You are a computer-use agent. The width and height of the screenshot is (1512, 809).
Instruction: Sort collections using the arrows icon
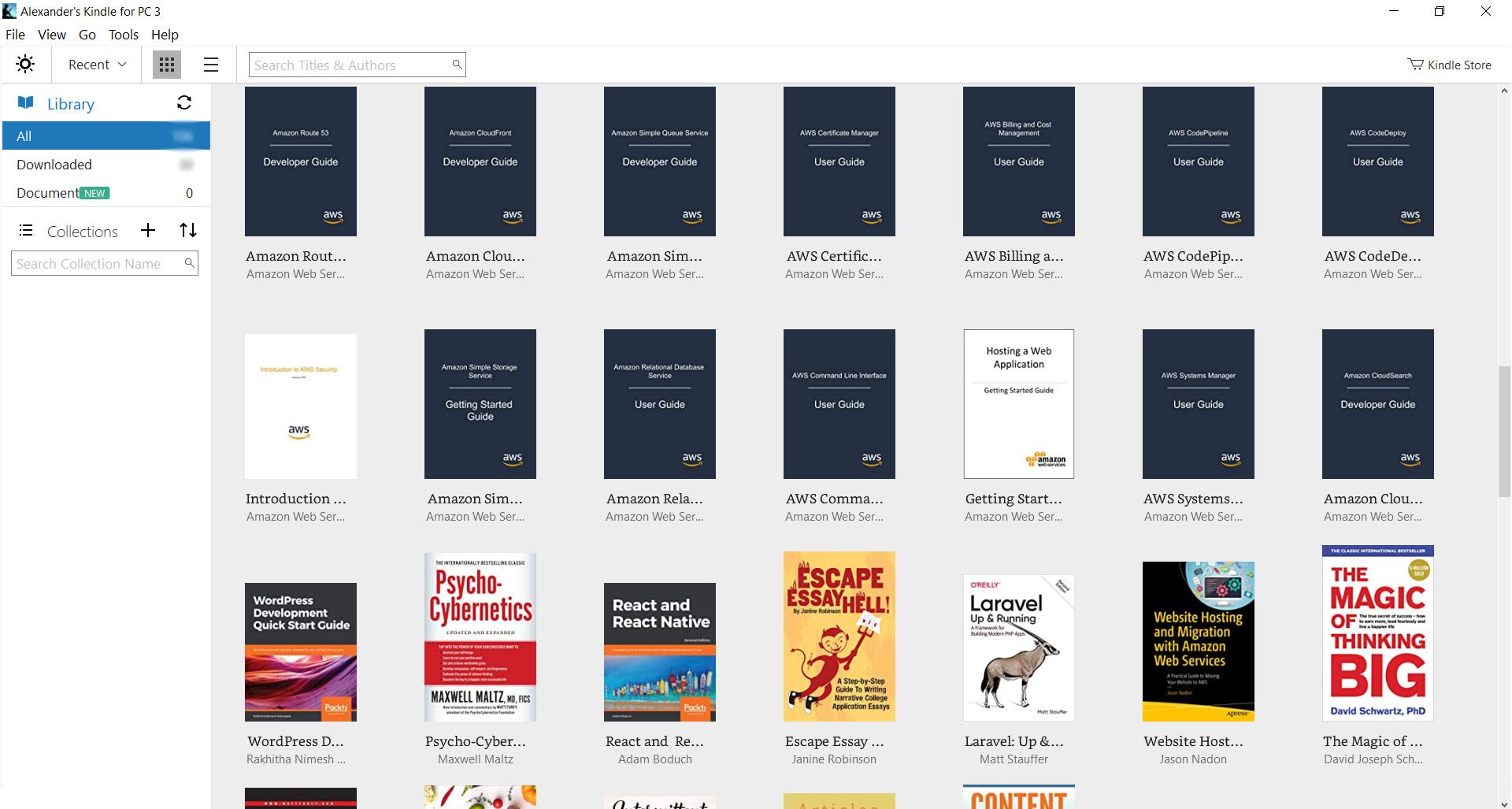[187, 230]
